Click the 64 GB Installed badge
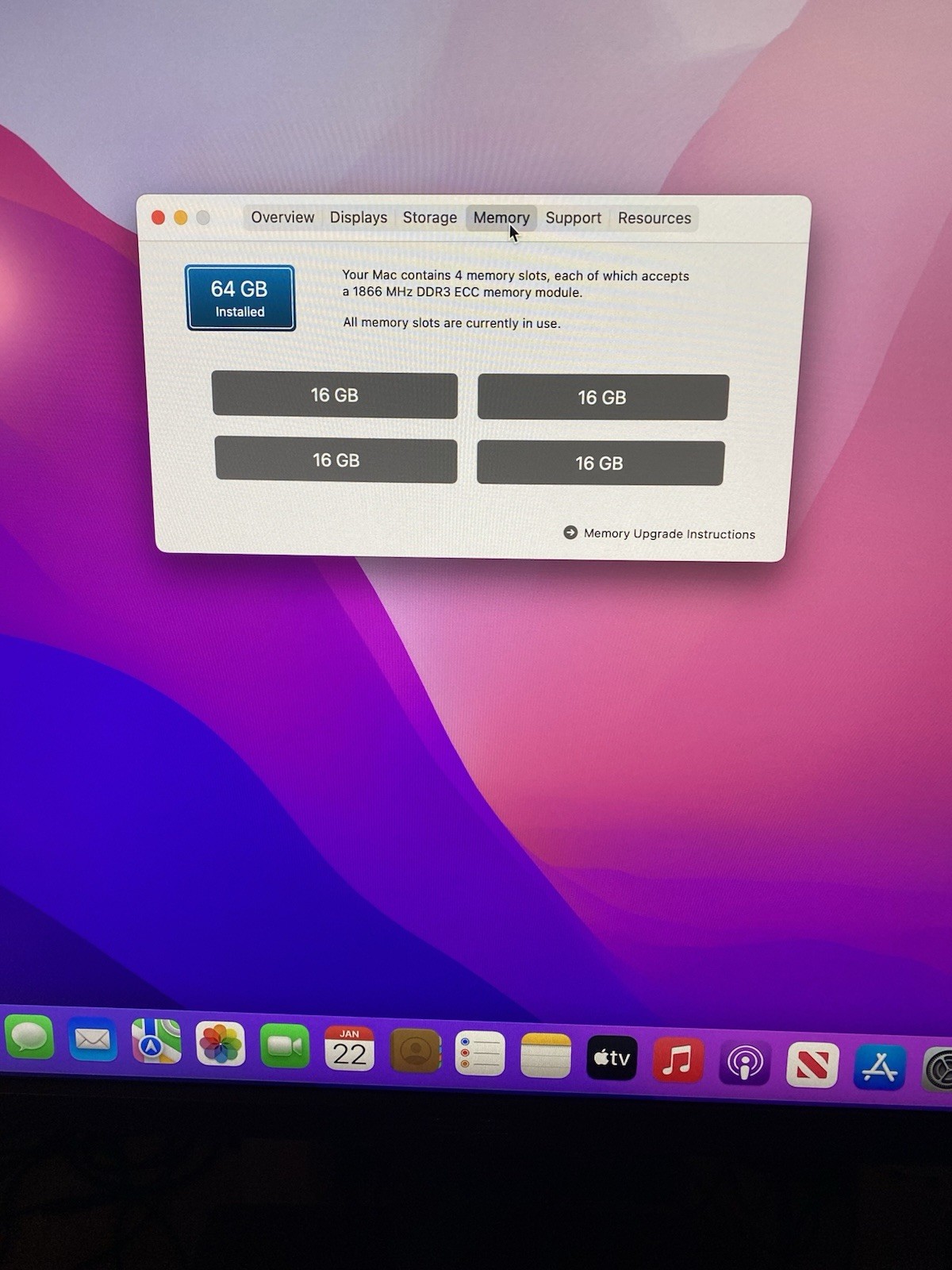Image resolution: width=952 pixels, height=1270 pixels. pyautogui.click(x=240, y=298)
